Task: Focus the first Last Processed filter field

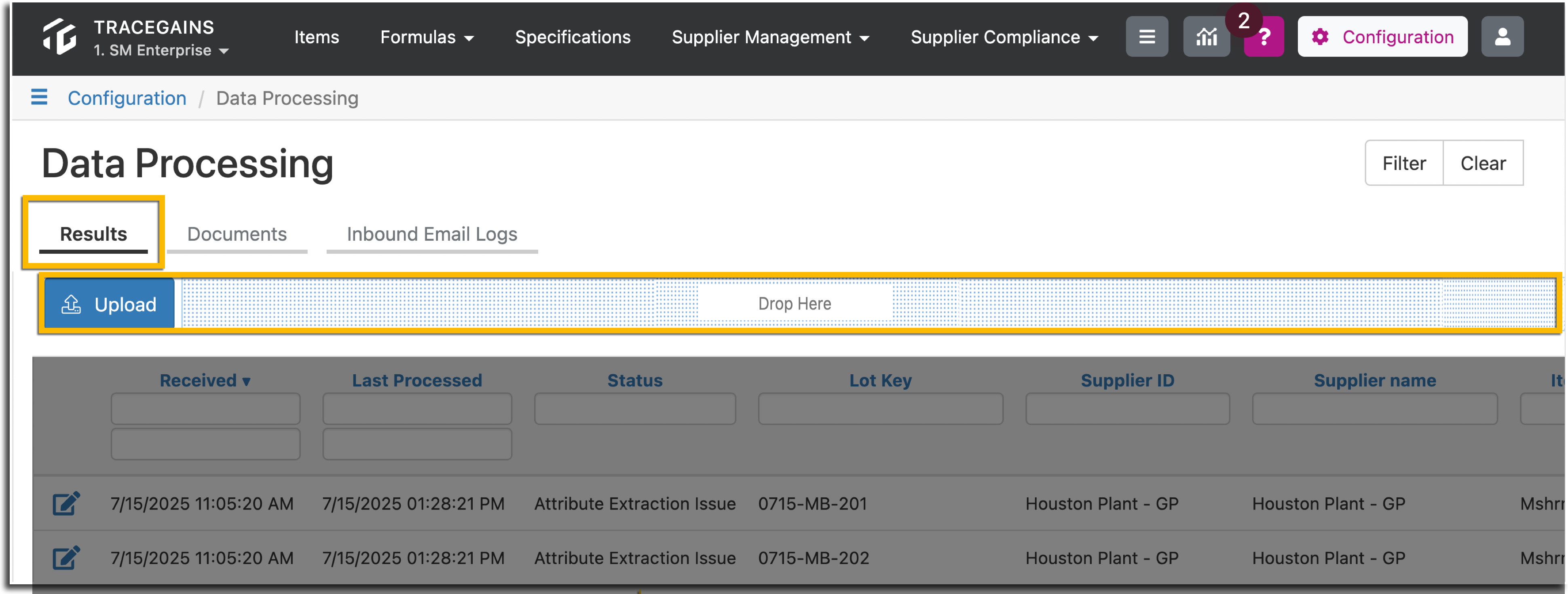Action: (x=417, y=408)
